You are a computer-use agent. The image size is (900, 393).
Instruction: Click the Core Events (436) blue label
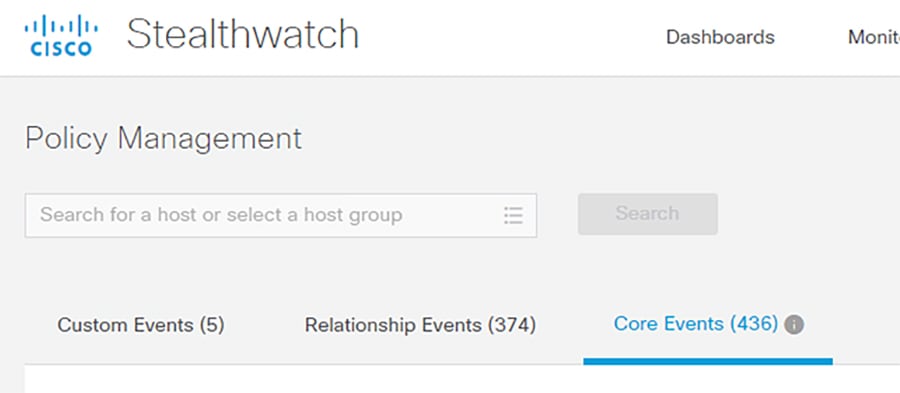pyautogui.click(x=696, y=324)
